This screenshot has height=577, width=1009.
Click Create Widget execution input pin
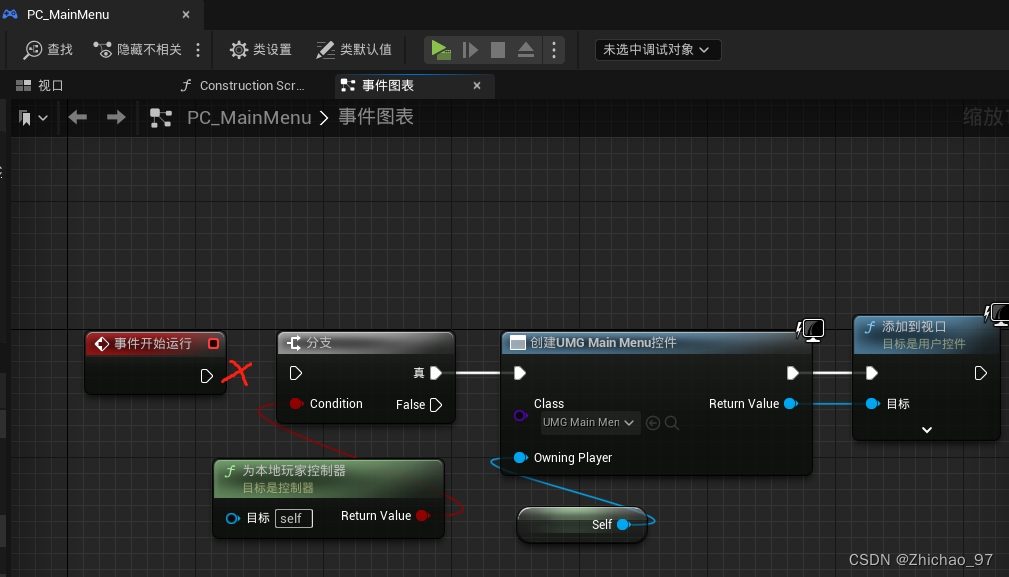pyautogui.click(x=520, y=373)
